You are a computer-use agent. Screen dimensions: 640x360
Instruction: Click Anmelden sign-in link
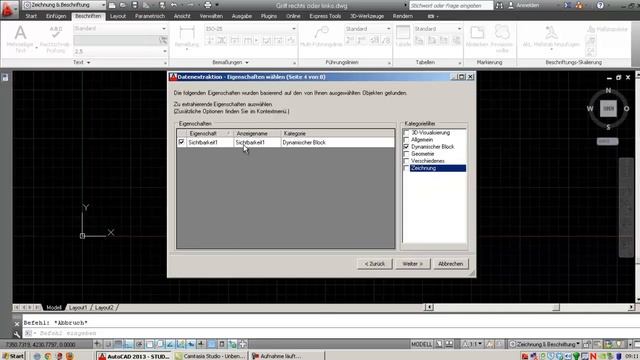(x=528, y=5)
